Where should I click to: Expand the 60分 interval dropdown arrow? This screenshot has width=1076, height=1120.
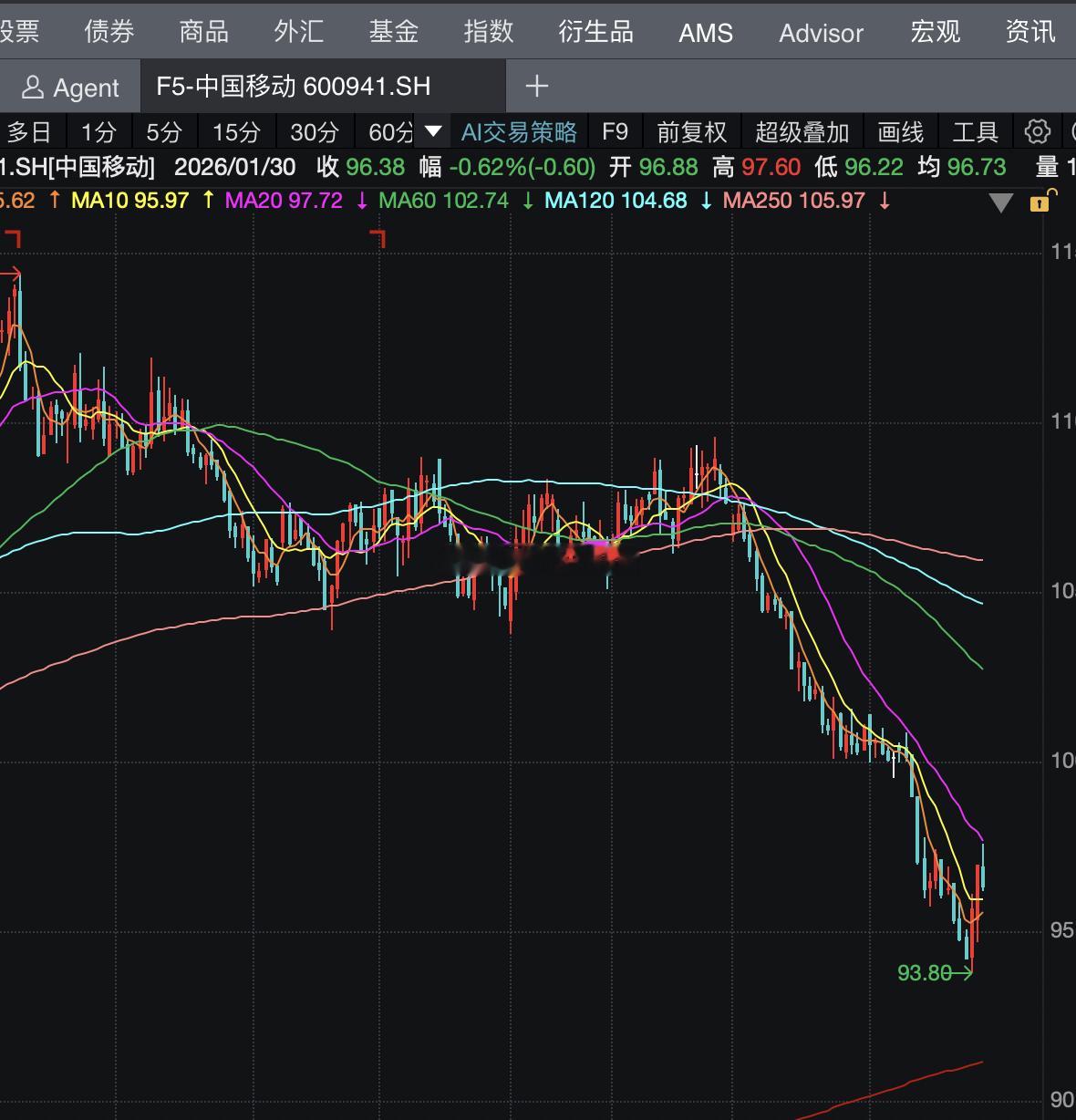click(433, 130)
